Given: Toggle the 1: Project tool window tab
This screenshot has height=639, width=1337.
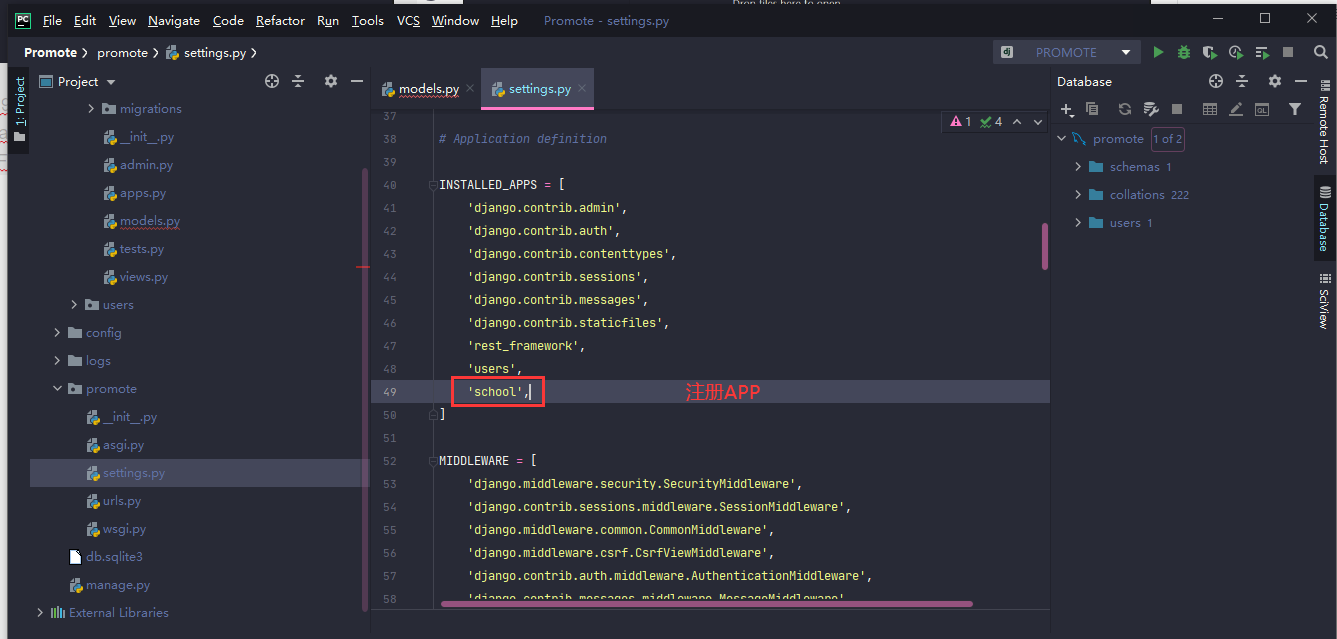Looking at the screenshot, I should coord(19,110).
